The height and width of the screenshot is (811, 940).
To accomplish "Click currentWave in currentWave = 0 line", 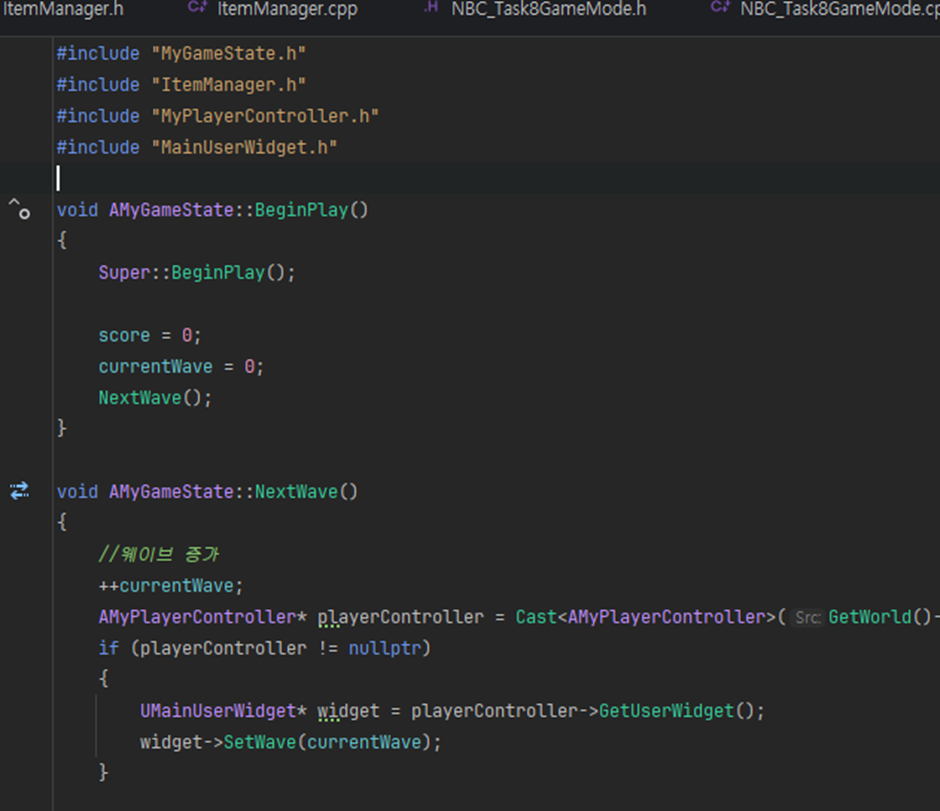I will (x=155, y=366).
